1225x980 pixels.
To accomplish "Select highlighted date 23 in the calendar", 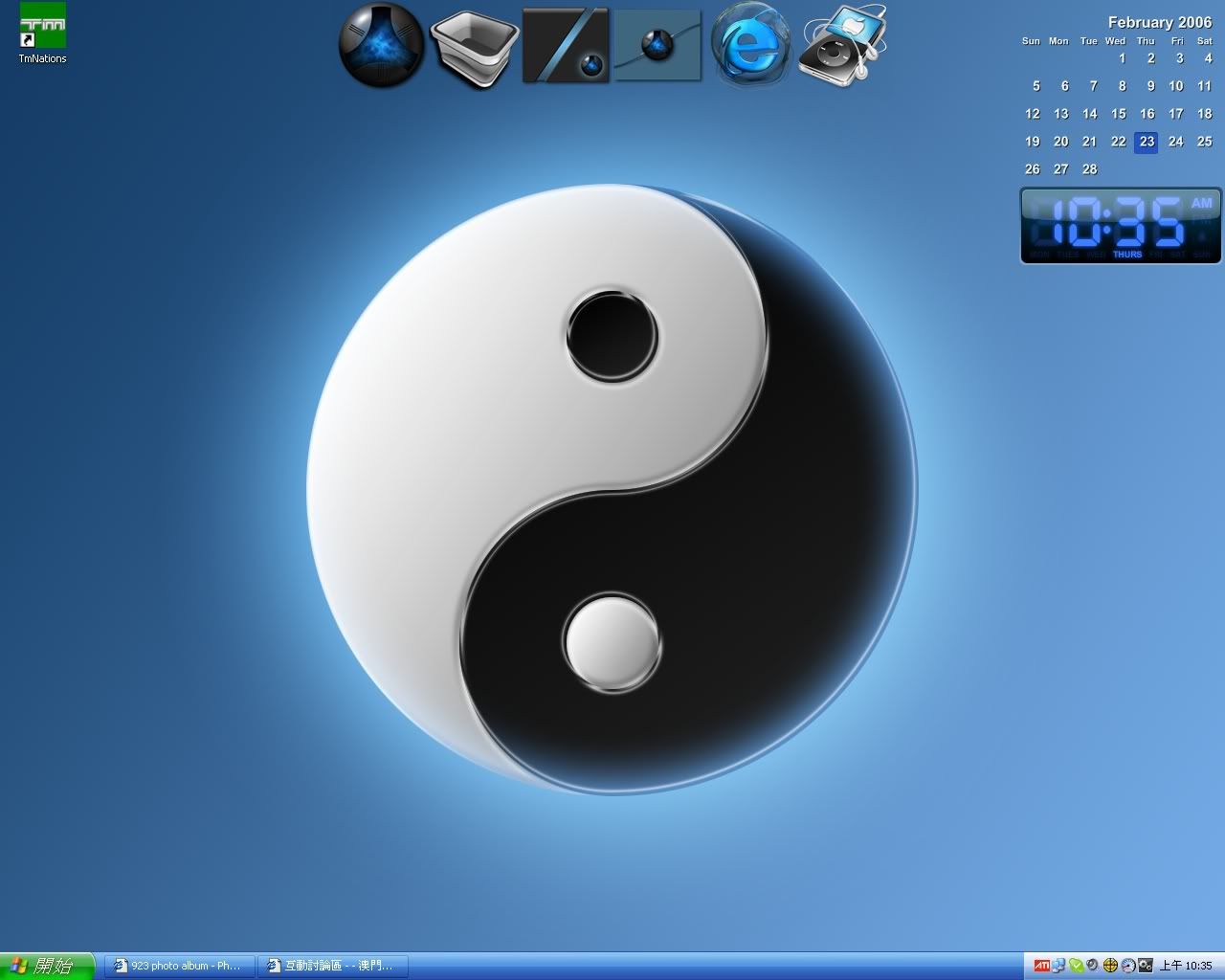I will click(1147, 142).
